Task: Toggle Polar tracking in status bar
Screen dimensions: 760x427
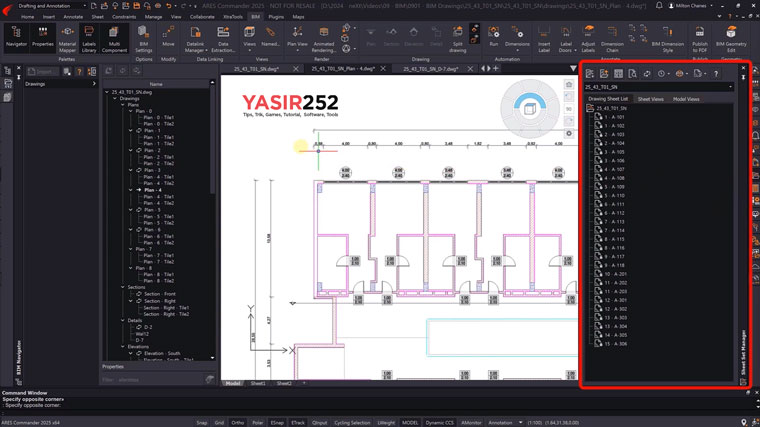Action: pos(257,423)
